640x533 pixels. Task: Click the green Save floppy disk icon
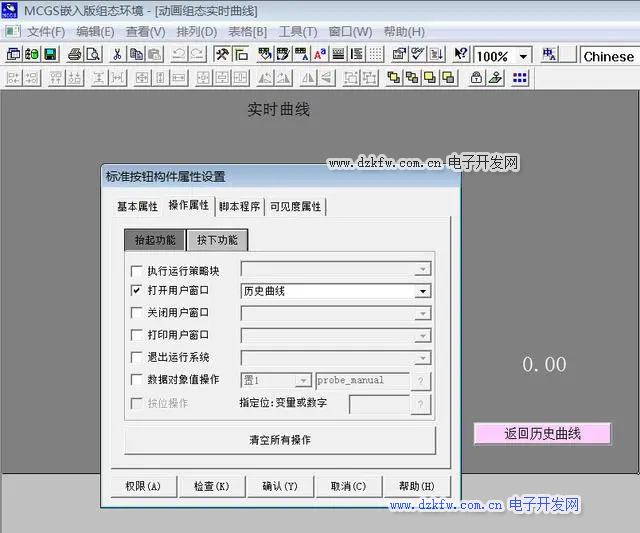click(x=50, y=56)
